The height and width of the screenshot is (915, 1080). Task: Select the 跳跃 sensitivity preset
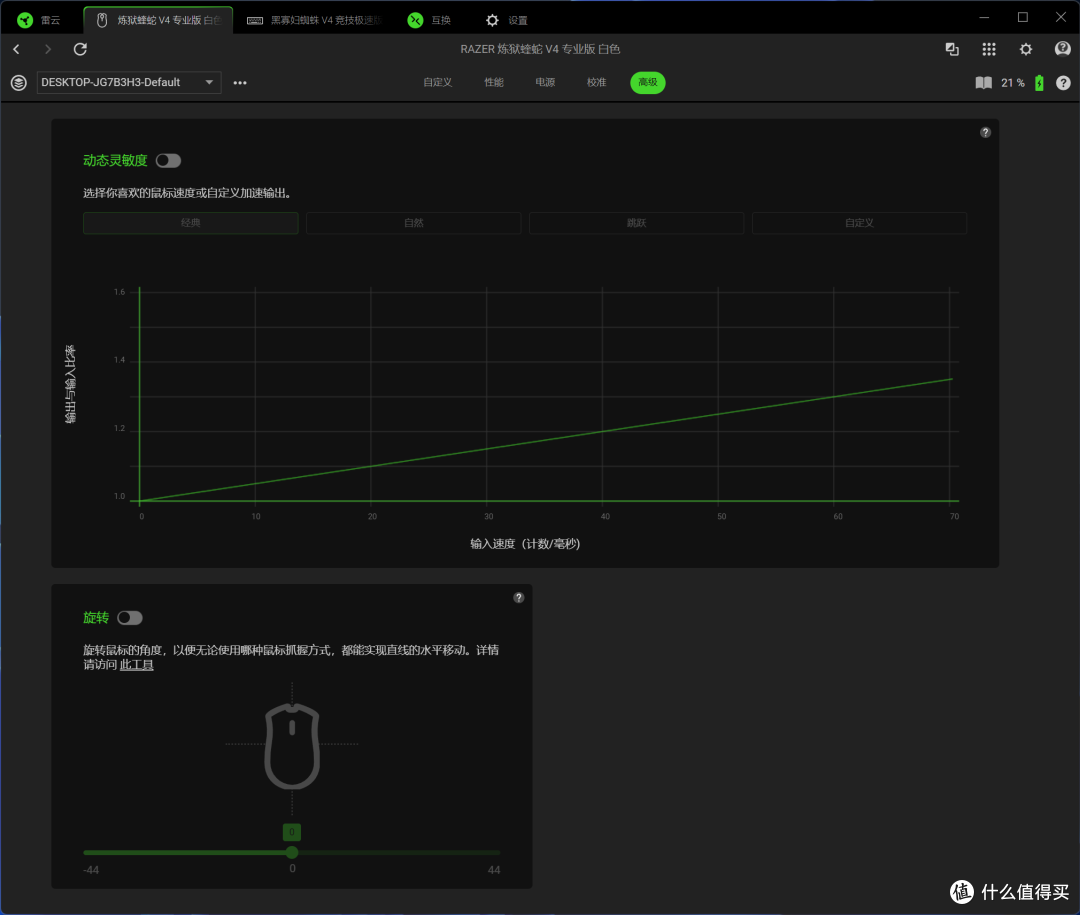tap(636, 223)
